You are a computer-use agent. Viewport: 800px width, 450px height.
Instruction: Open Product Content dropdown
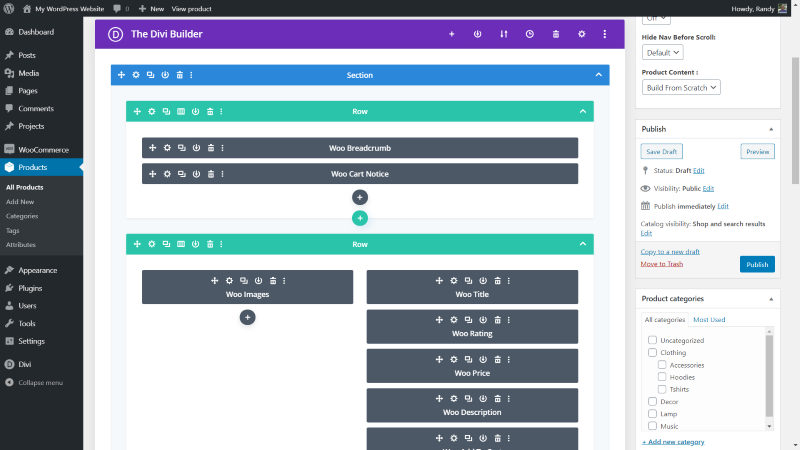click(x=681, y=87)
